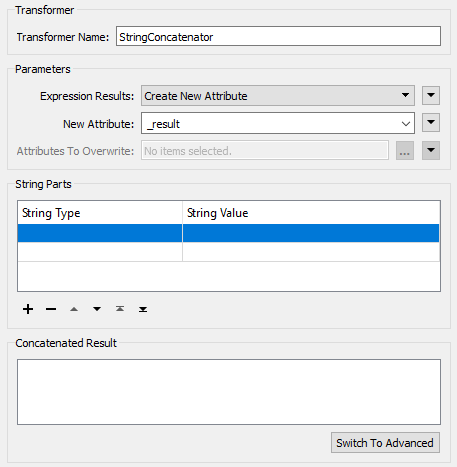Image resolution: width=457 pixels, height=467 pixels.
Task: Select String Type cell in highlighted row
Action: pos(100,233)
